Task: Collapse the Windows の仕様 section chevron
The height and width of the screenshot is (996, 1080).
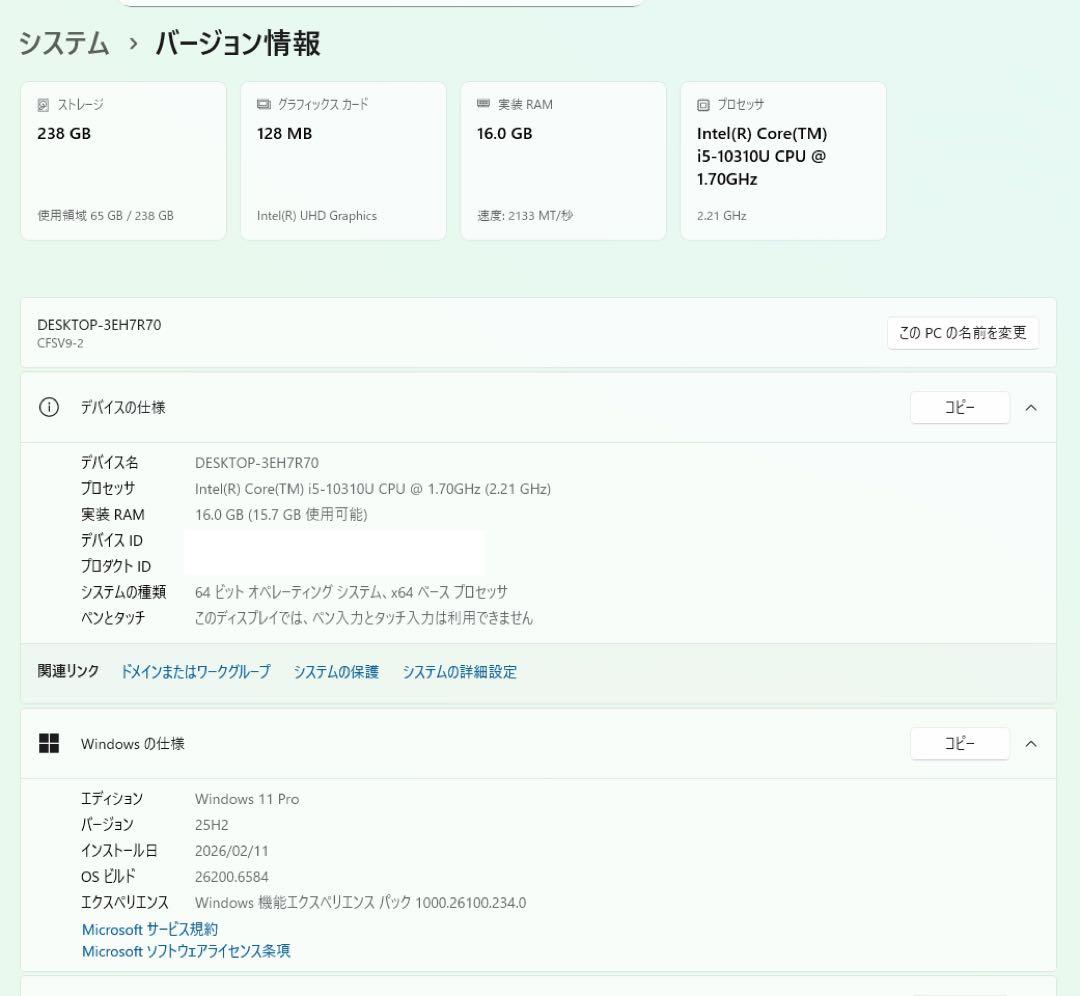Action: tap(1031, 743)
